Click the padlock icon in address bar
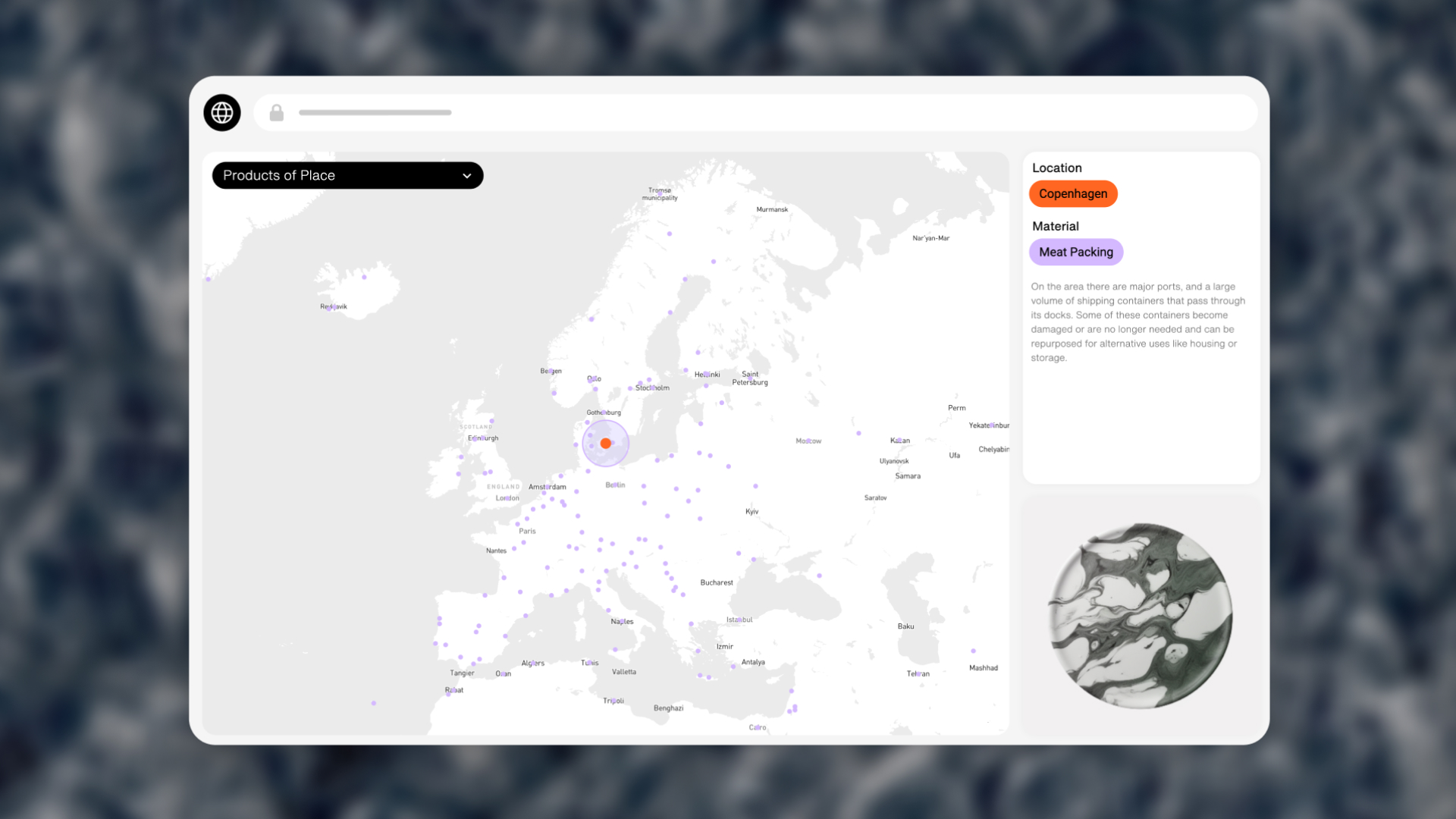This screenshot has height=819, width=1456. point(277,113)
